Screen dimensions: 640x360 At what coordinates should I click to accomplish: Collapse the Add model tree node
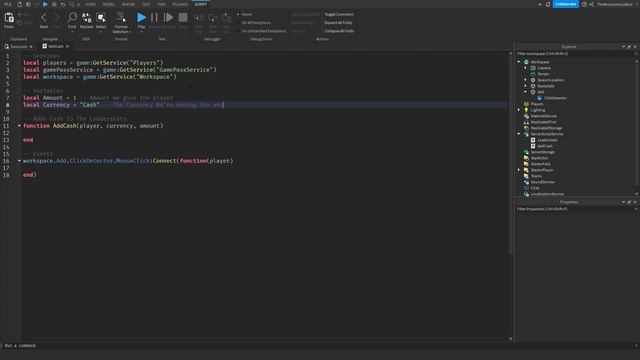point(525,92)
